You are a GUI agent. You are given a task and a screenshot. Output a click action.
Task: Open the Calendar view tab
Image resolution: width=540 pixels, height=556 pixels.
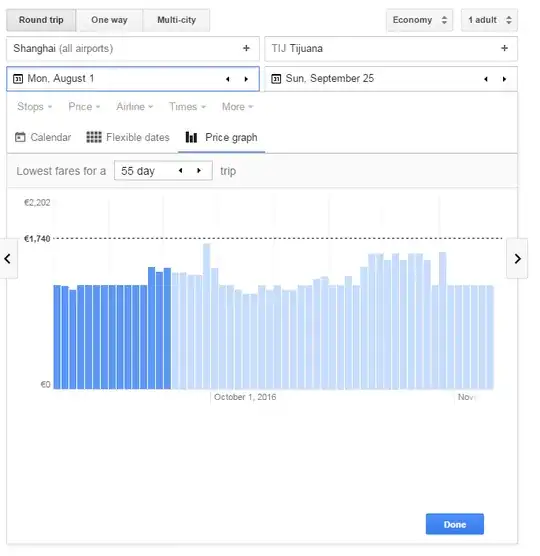click(43, 137)
